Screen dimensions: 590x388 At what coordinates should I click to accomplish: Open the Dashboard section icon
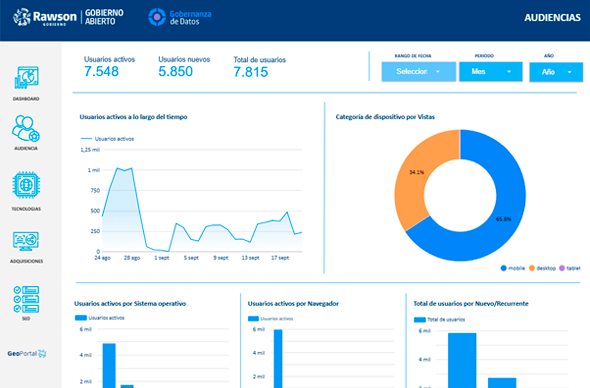click(26, 78)
